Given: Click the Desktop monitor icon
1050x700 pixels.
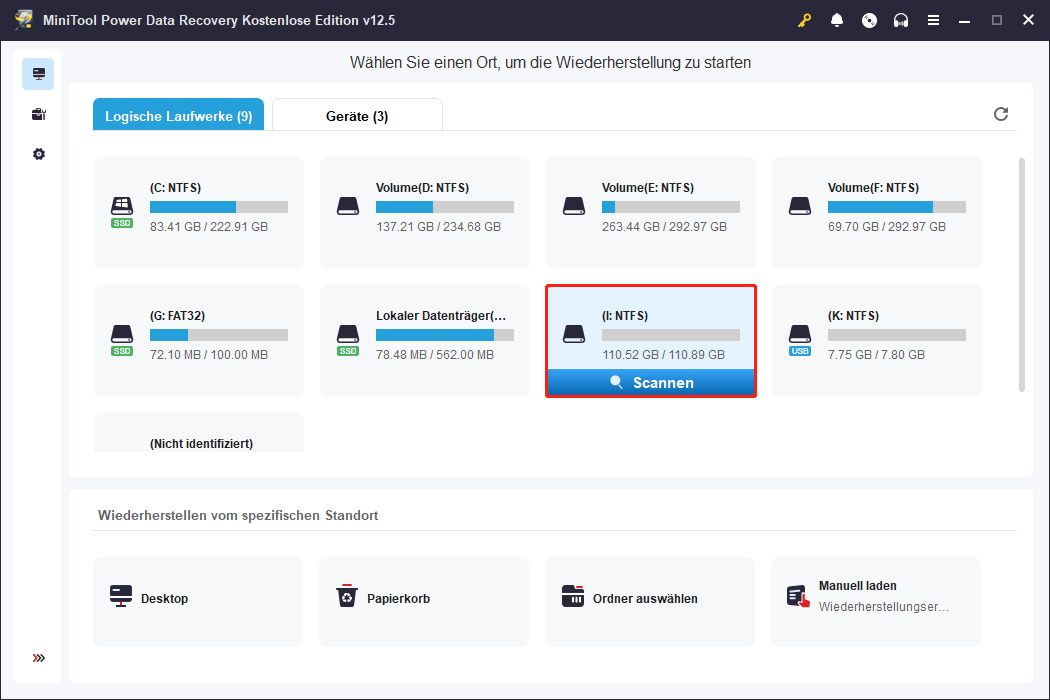Looking at the screenshot, I should (121, 596).
